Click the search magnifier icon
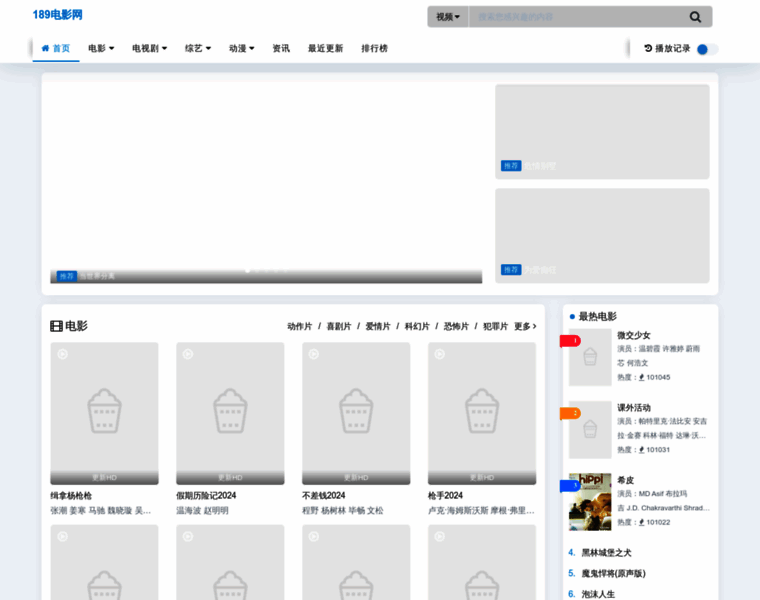 point(695,17)
